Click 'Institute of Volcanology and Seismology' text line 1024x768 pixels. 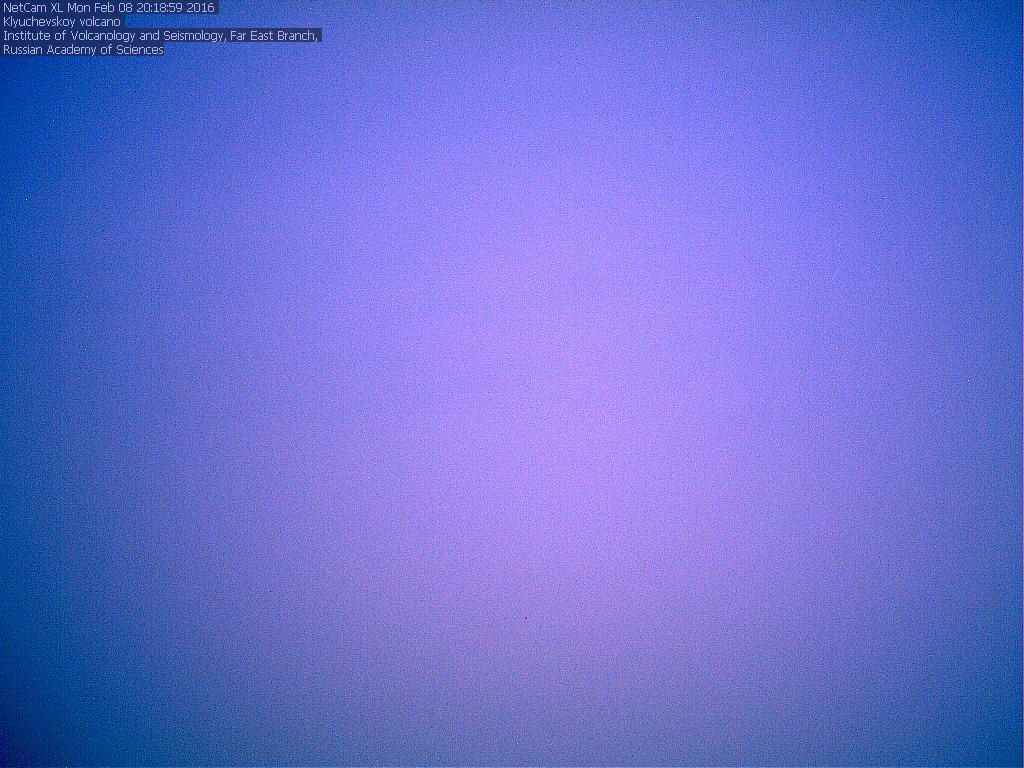tap(161, 35)
